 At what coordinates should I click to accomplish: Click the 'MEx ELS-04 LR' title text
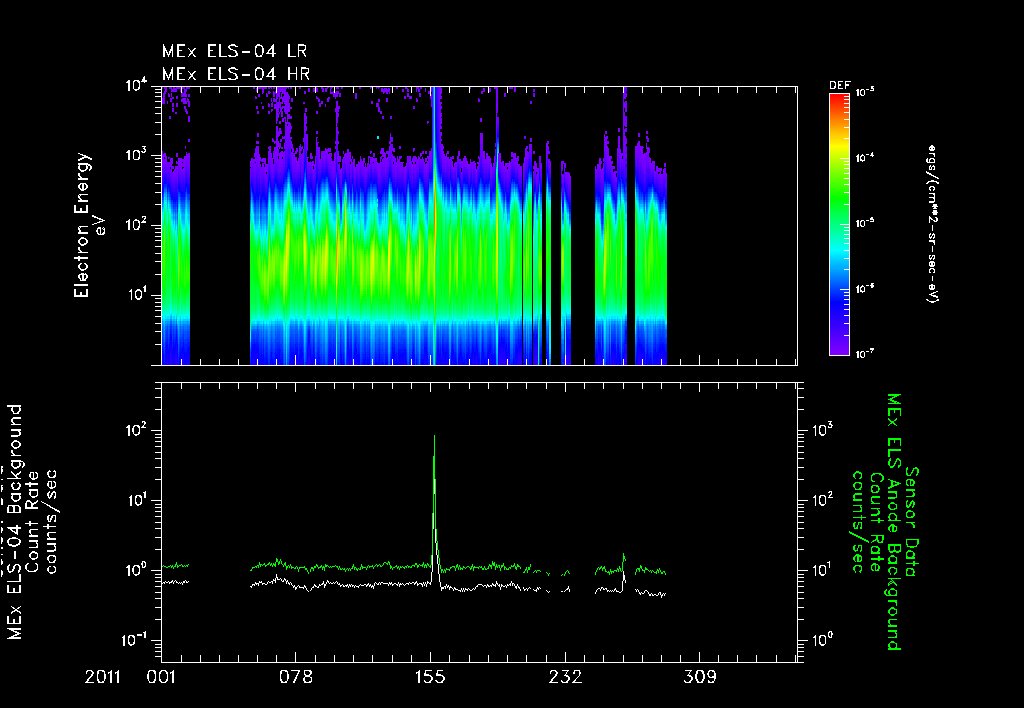234,51
